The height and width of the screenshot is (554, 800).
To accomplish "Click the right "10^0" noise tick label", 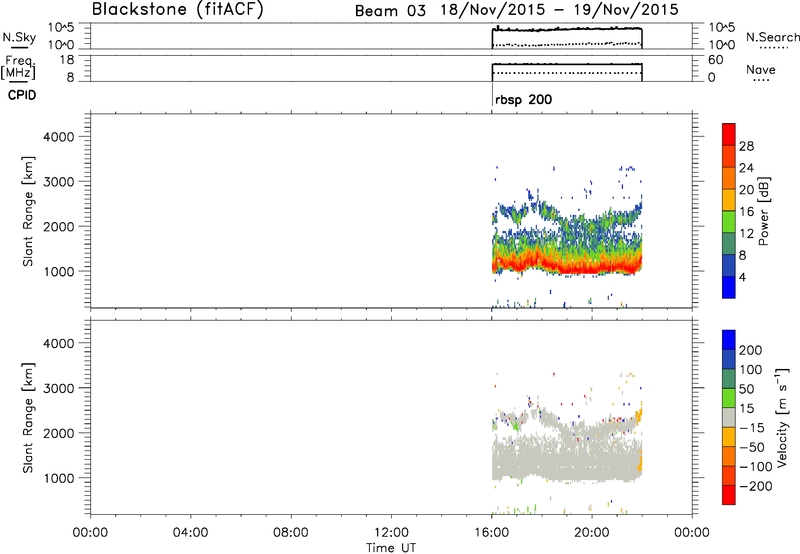I will [x=721, y=45].
